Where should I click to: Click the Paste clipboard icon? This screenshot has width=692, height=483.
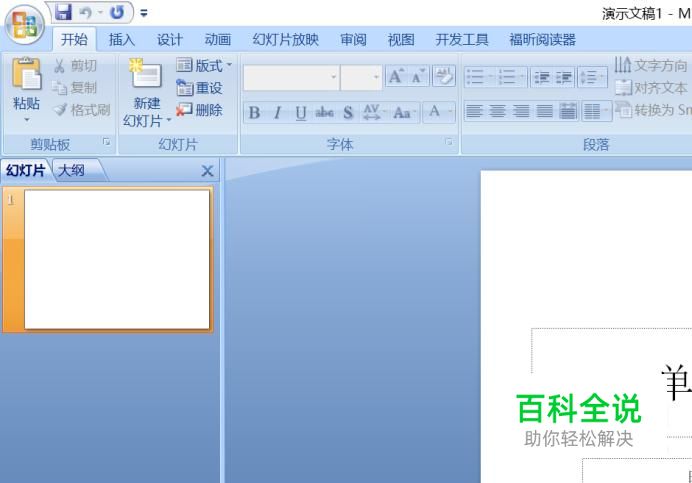click(x=26, y=74)
